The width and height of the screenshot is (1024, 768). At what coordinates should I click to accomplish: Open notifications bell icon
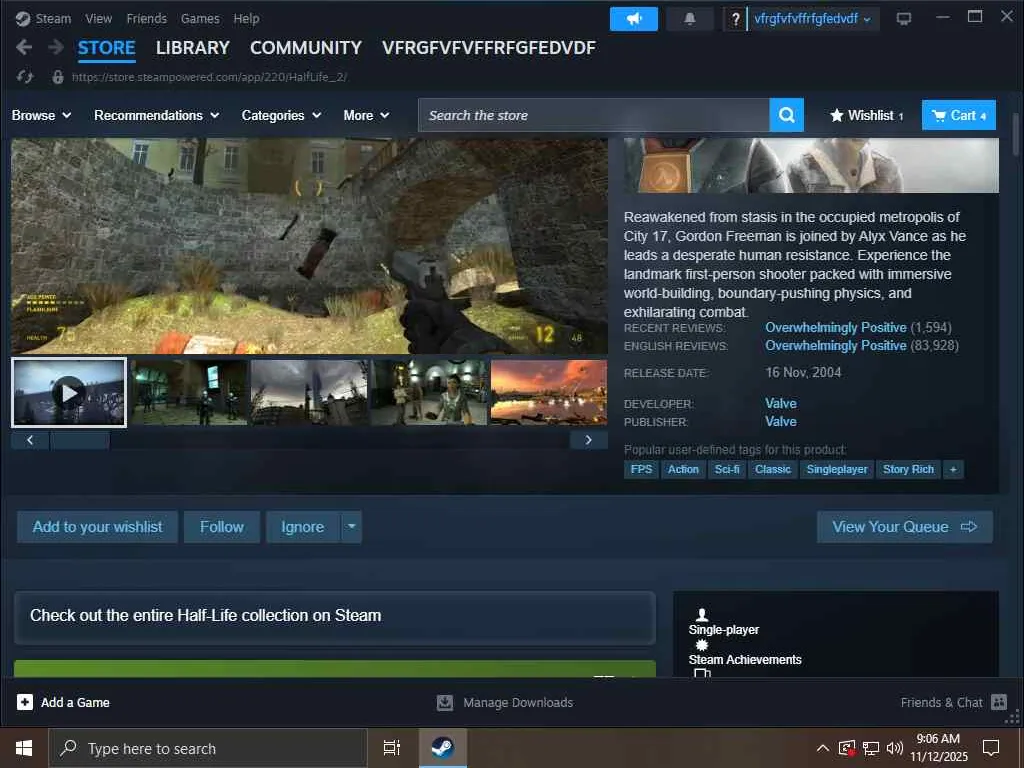[690, 19]
